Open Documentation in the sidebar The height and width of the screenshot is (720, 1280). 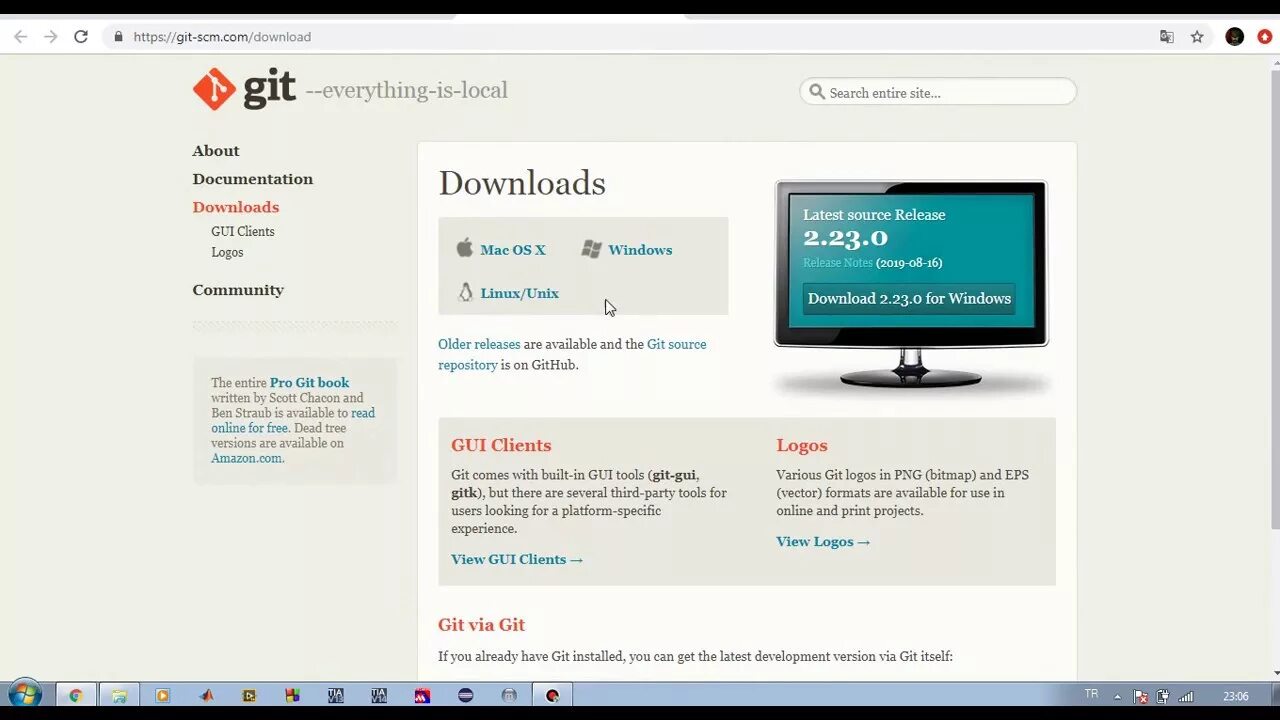[253, 179]
